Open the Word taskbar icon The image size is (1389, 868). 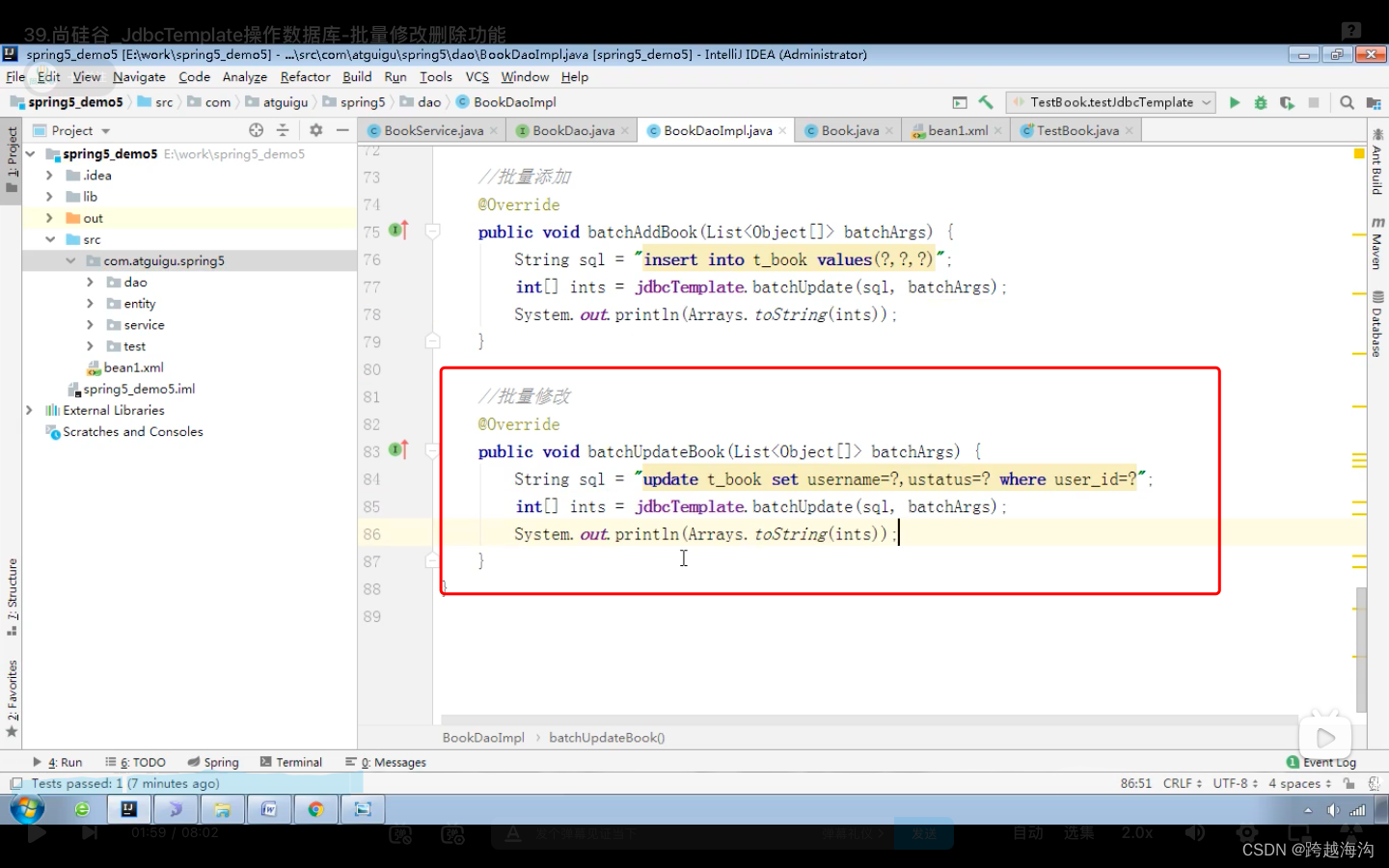(269, 809)
